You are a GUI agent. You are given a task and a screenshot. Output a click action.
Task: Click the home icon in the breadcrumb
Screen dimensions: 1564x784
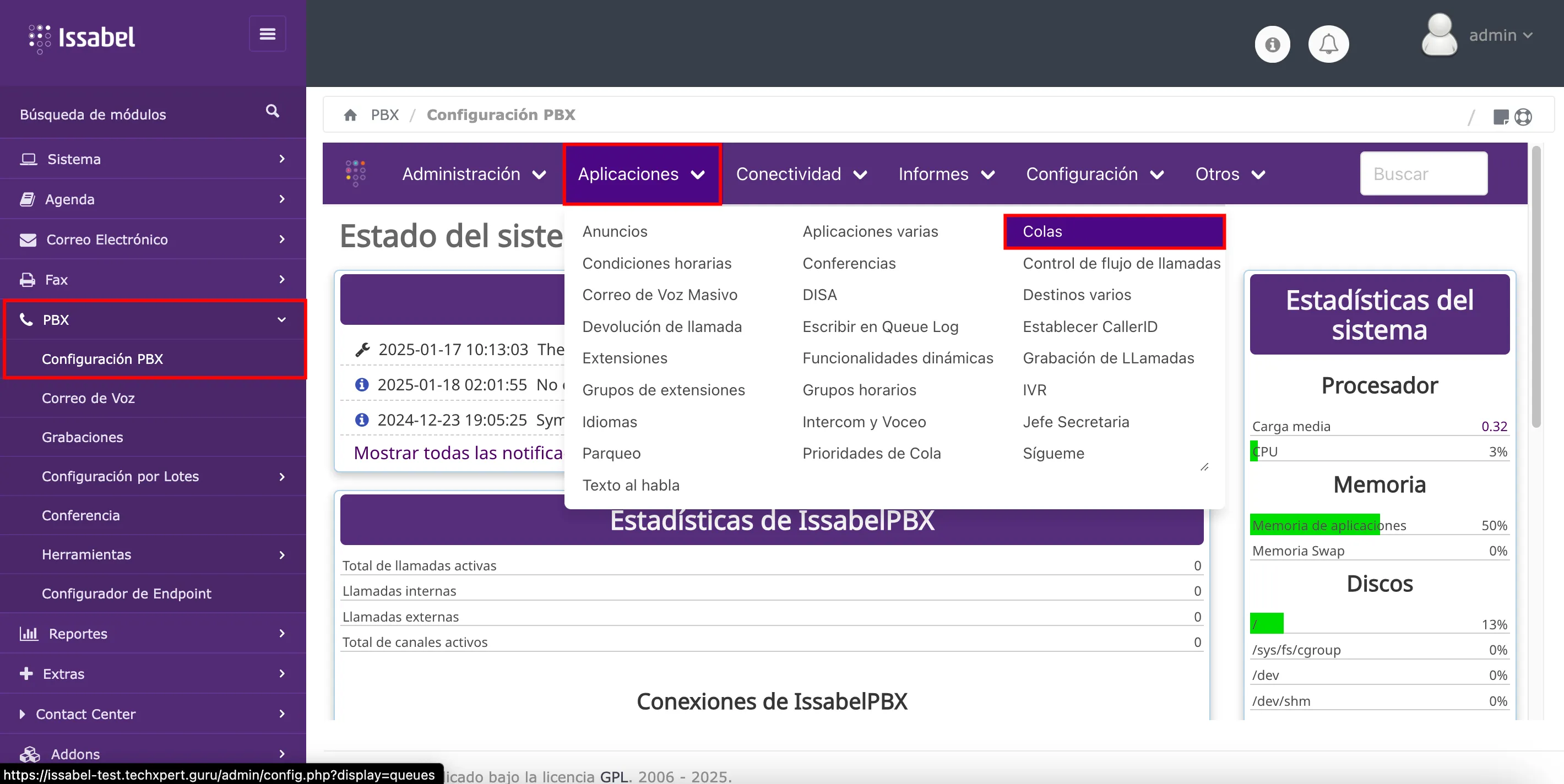[x=351, y=115]
